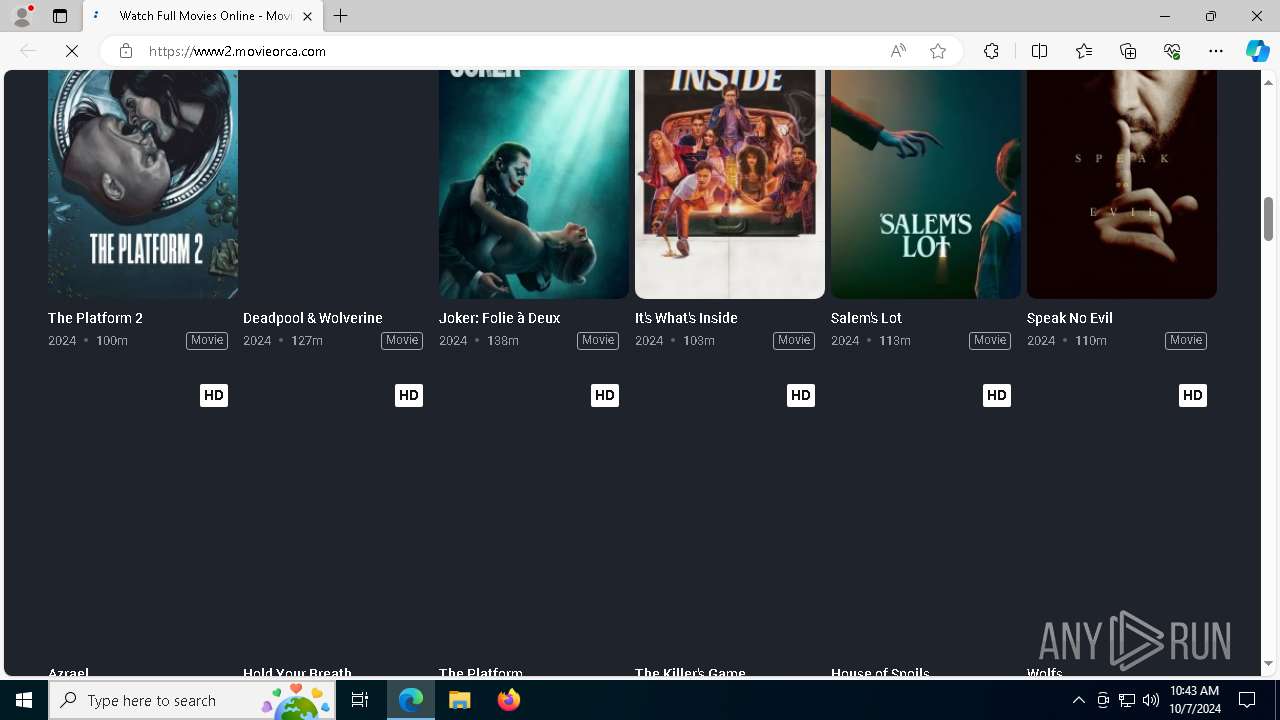This screenshot has height=720, width=1280.
Task: Click the HD badge above The Platform
Action: coord(605,396)
